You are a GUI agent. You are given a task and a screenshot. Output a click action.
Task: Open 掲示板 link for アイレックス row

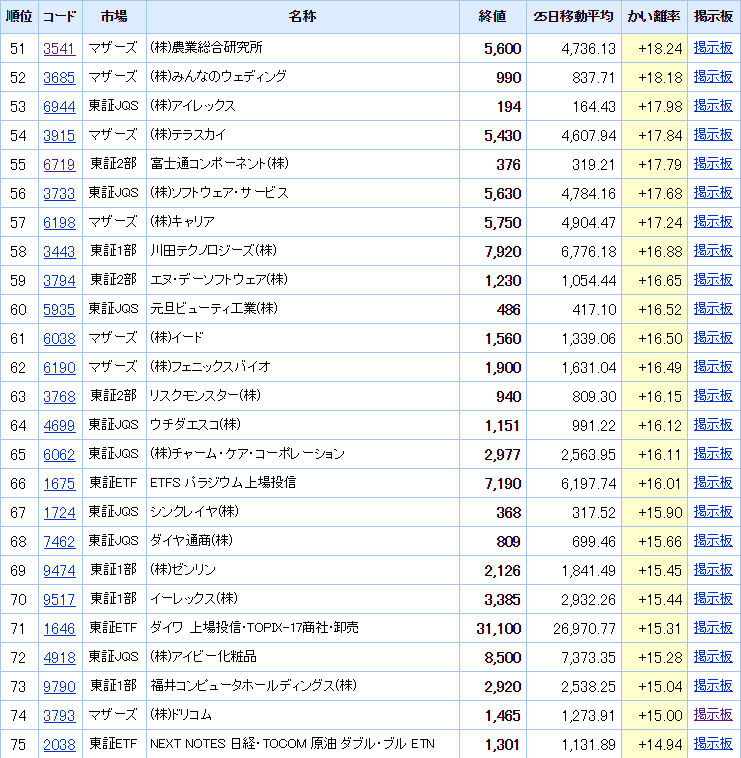pos(713,106)
